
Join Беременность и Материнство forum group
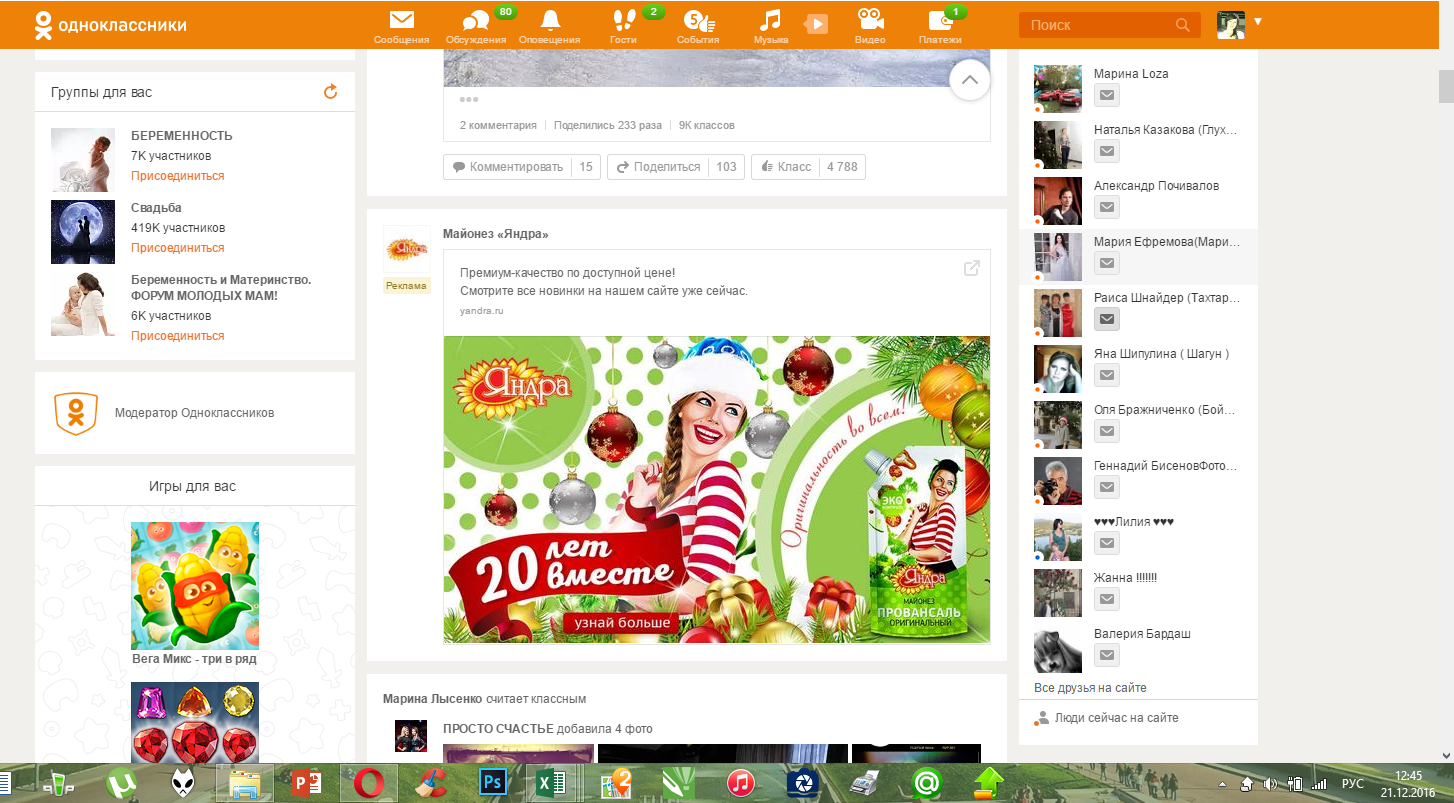[x=177, y=336]
